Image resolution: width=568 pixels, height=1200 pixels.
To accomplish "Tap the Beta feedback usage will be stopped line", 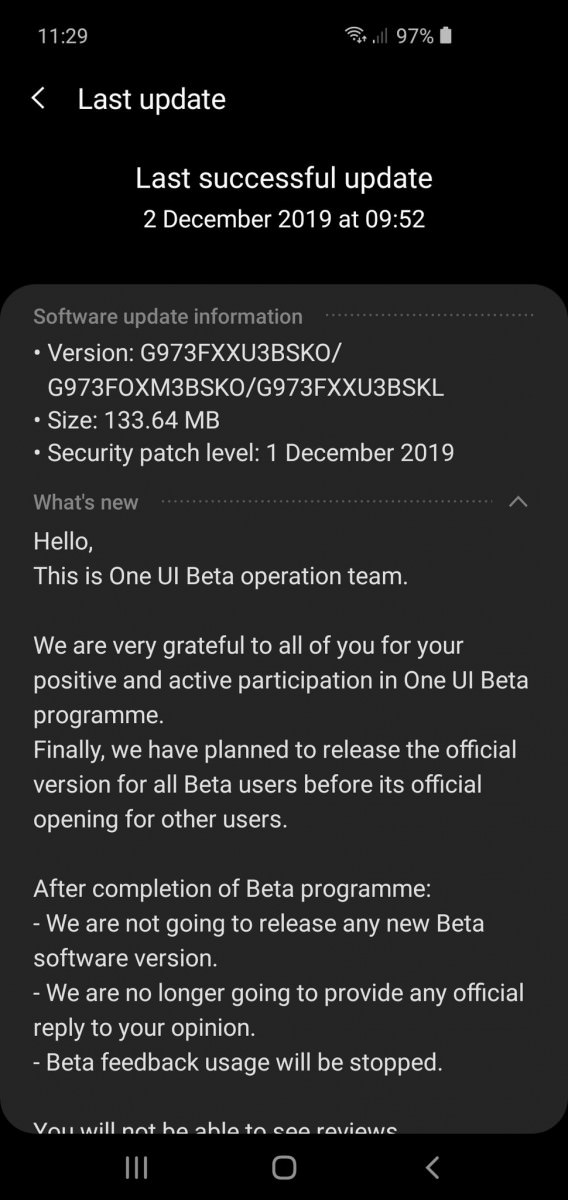I will (x=238, y=1062).
